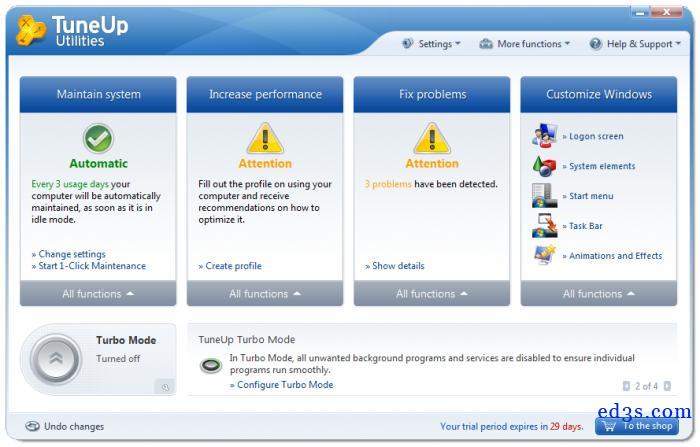
Task: Click the Increase performance warning icon
Action: click(265, 138)
